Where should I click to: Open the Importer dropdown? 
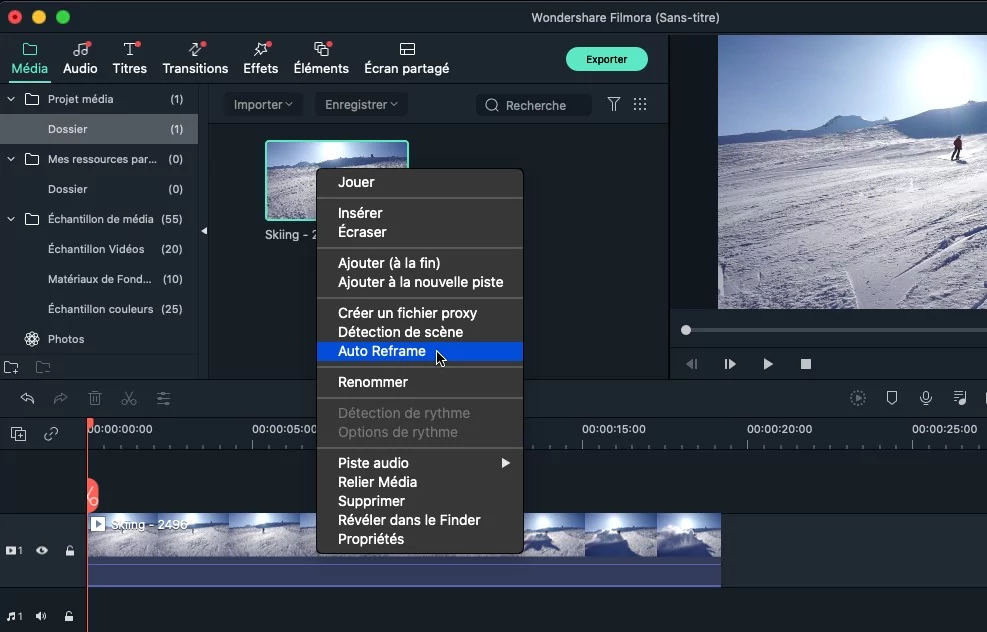(x=263, y=104)
